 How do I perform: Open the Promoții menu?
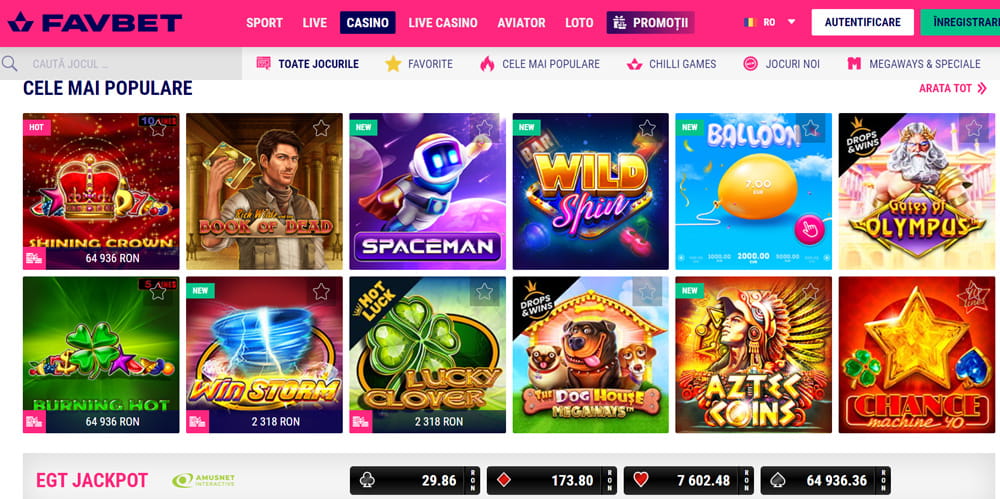[651, 23]
